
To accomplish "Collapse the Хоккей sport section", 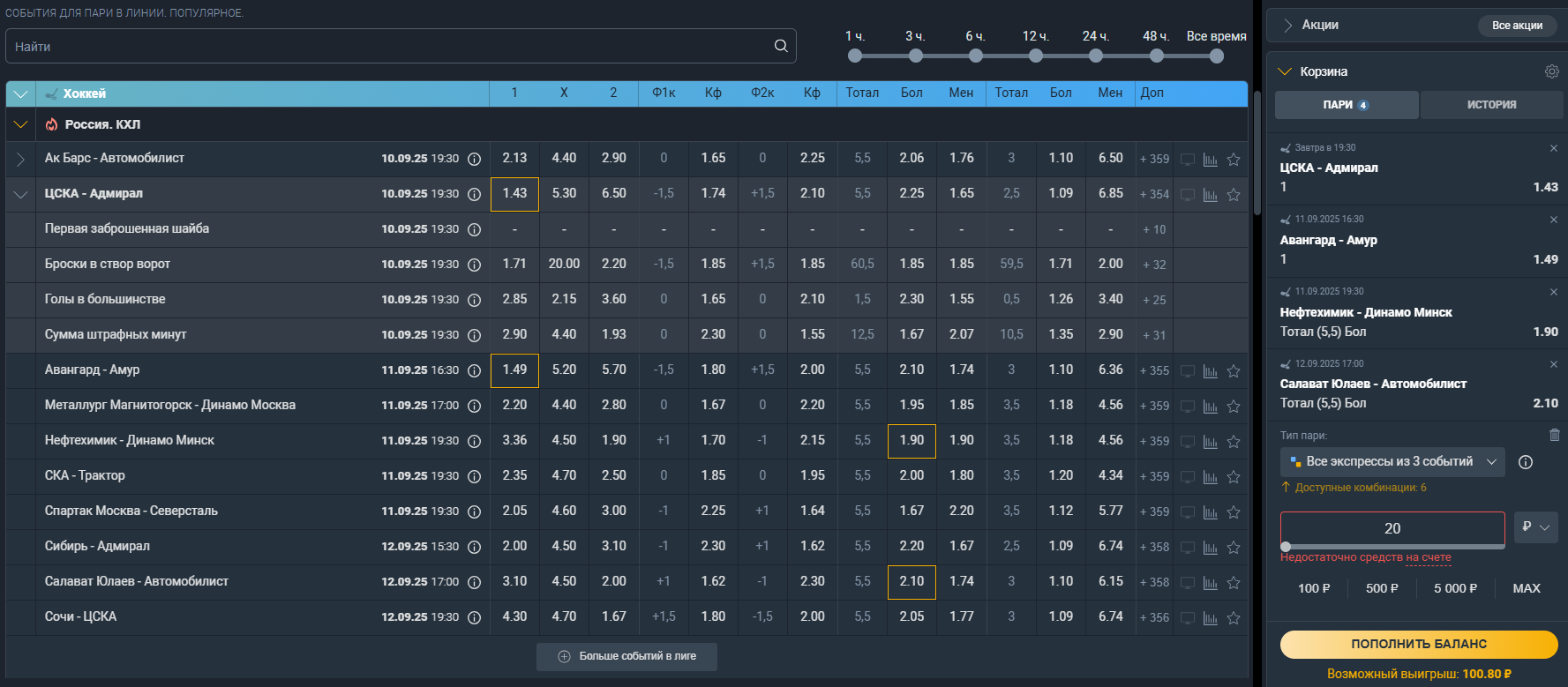I will tap(20, 93).
